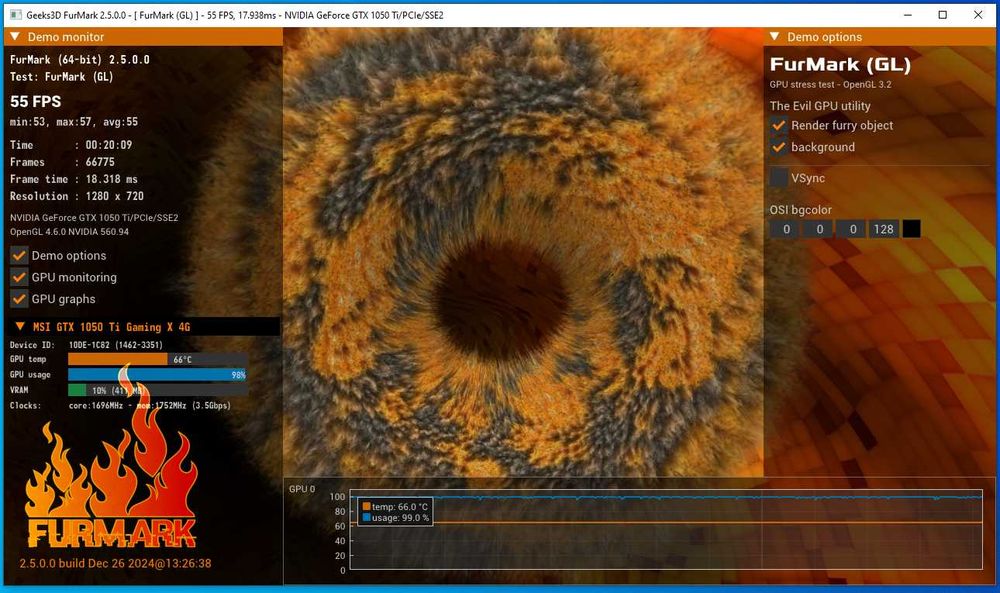Click the orange temp legend marker
Viewport: 1000px width, 593px height.
pyautogui.click(x=366, y=507)
